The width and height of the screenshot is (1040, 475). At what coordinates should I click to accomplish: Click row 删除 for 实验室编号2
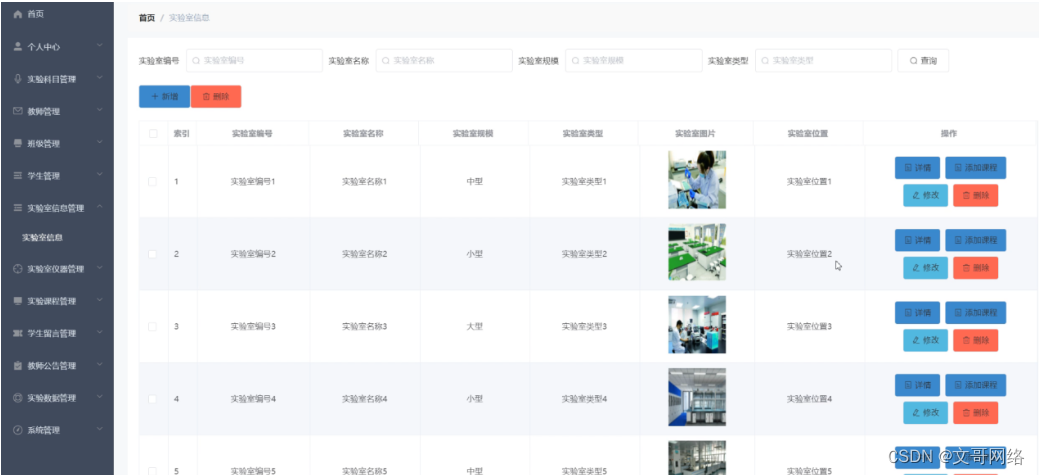pos(976,267)
